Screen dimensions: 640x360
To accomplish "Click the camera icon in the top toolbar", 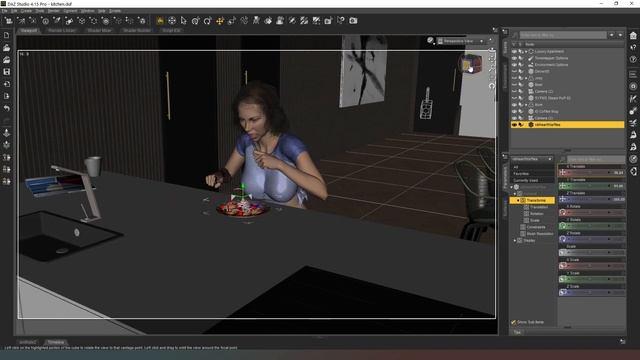I will [x=353, y=20].
